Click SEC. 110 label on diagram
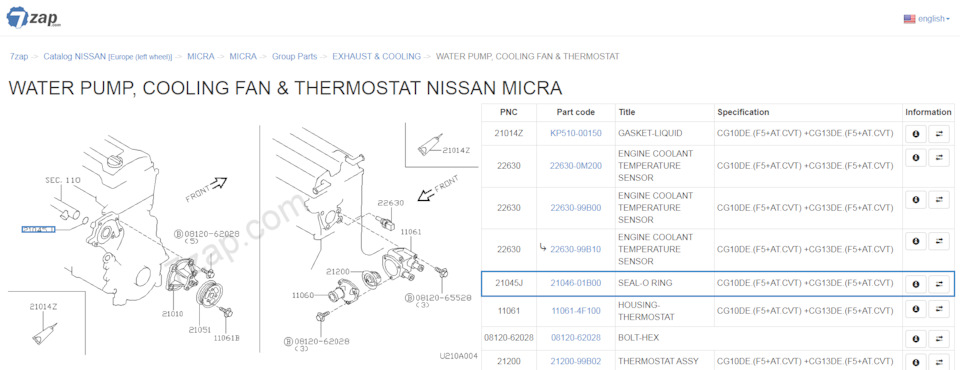Image resolution: width=960 pixels, height=370 pixels. (x=63, y=181)
